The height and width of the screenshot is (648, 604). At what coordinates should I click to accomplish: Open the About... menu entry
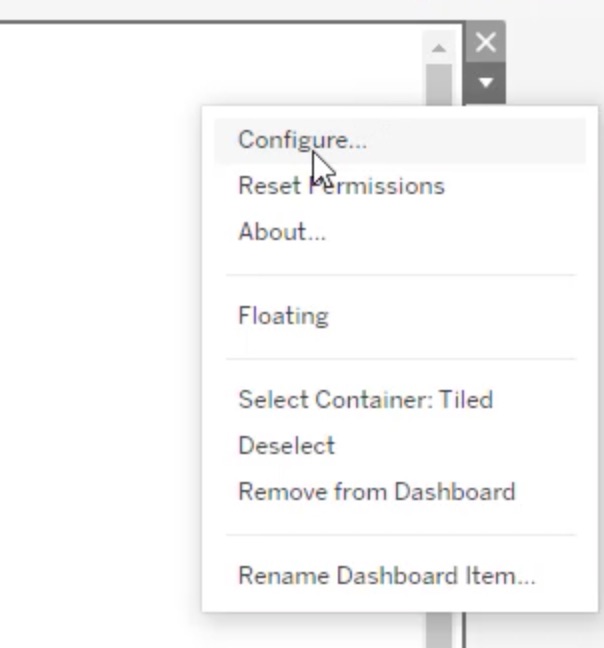(x=282, y=232)
